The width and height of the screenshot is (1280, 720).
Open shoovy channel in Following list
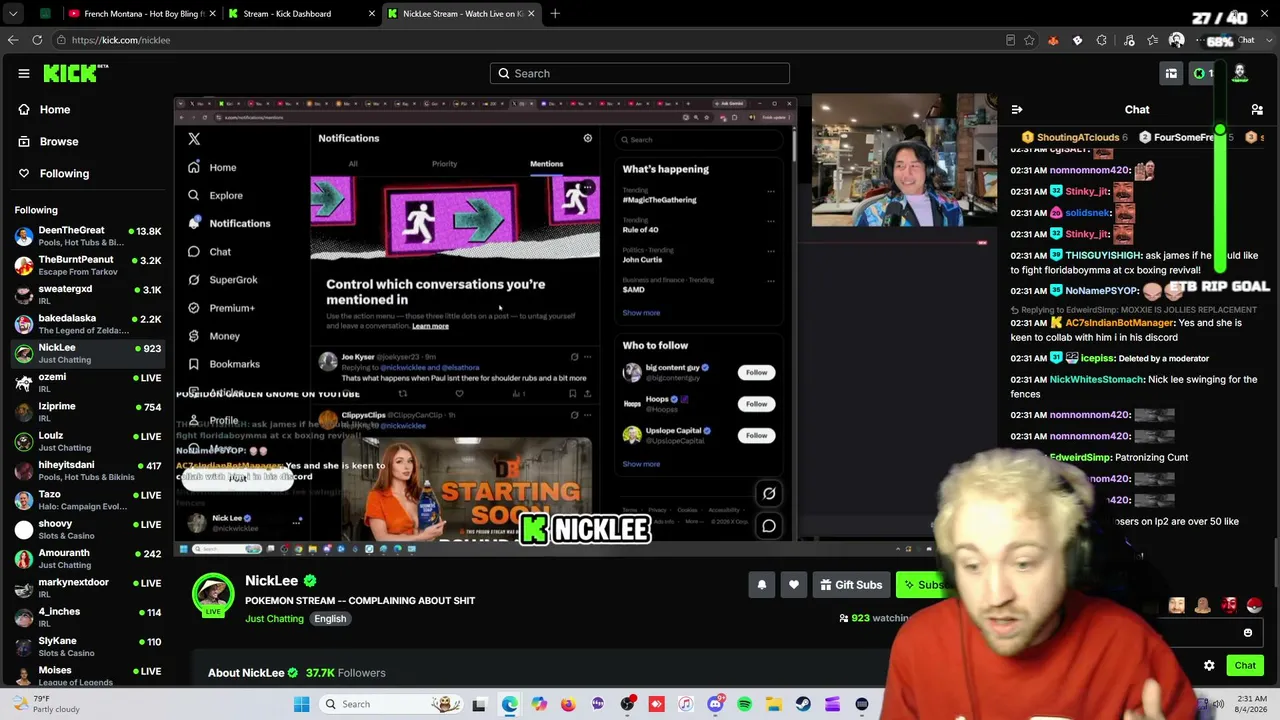87,528
